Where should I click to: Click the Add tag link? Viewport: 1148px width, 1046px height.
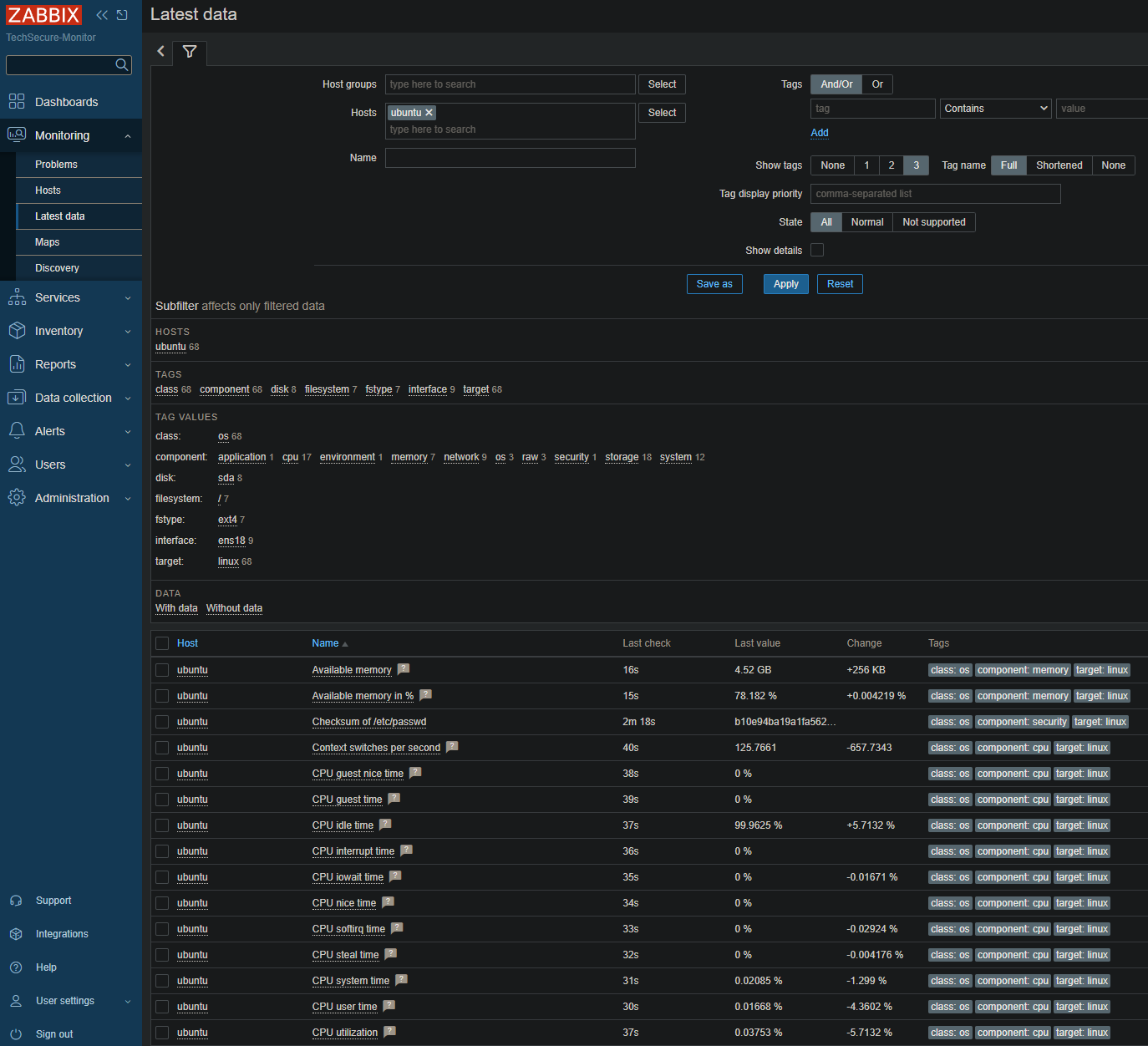pyautogui.click(x=820, y=133)
